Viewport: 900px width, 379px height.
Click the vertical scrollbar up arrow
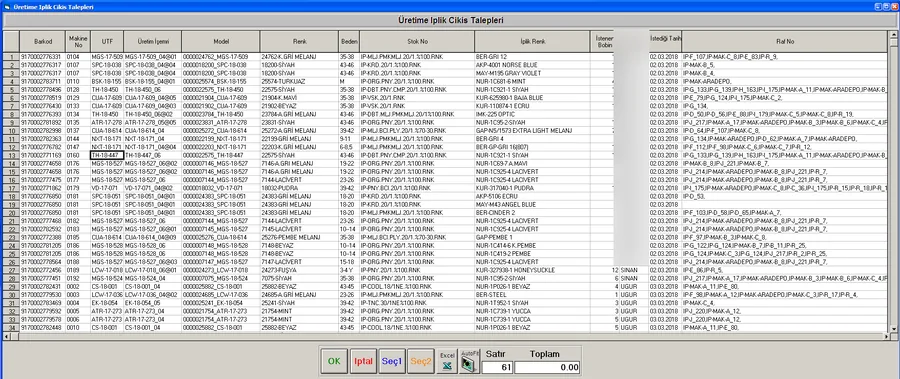click(x=893, y=35)
